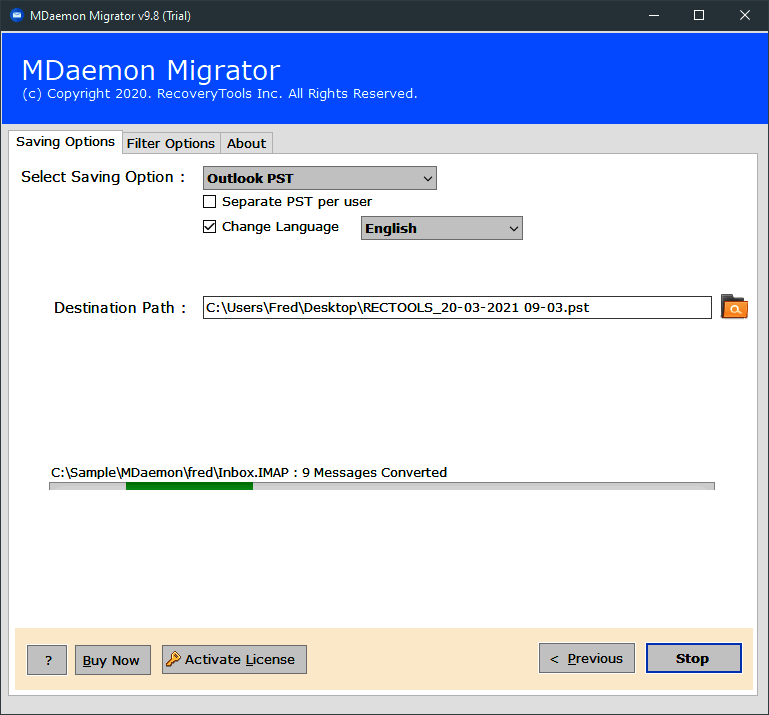Viewport: 769px width, 715px height.
Task: Open the About tab
Action: click(246, 143)
